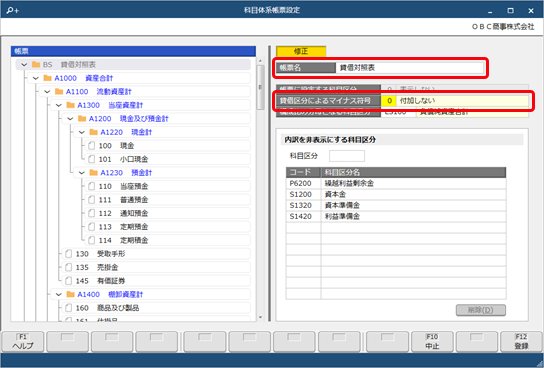Click the document icon for 111 普通預金

(92, 200)
